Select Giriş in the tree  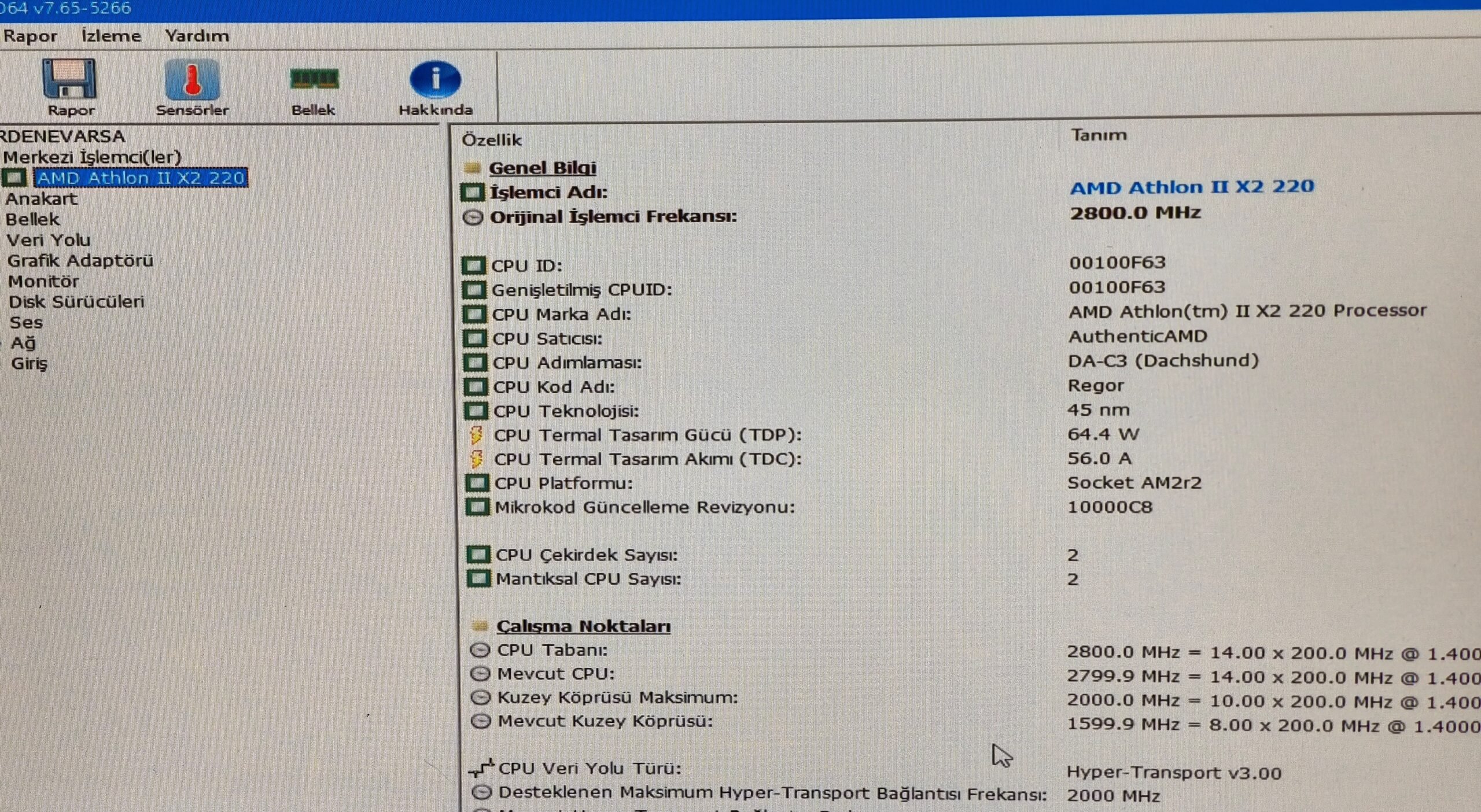[x=29, y=364]
